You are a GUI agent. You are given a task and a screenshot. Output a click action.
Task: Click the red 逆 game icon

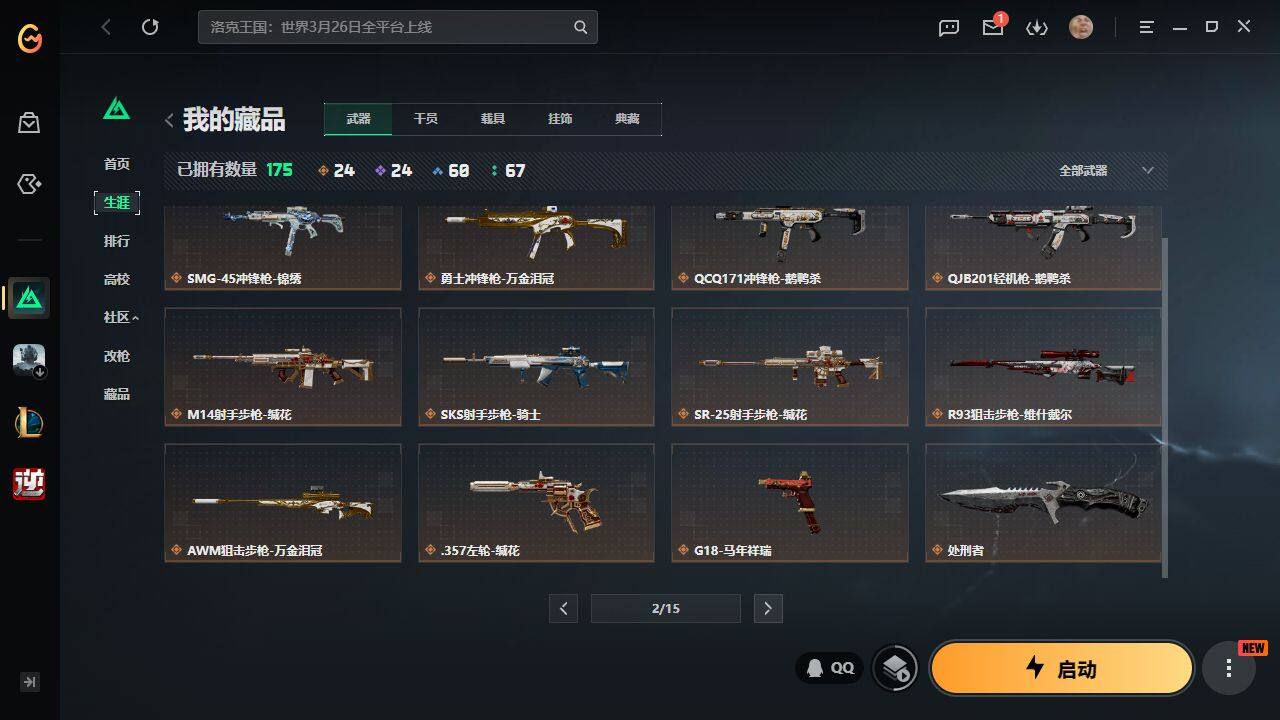(29, 483)
